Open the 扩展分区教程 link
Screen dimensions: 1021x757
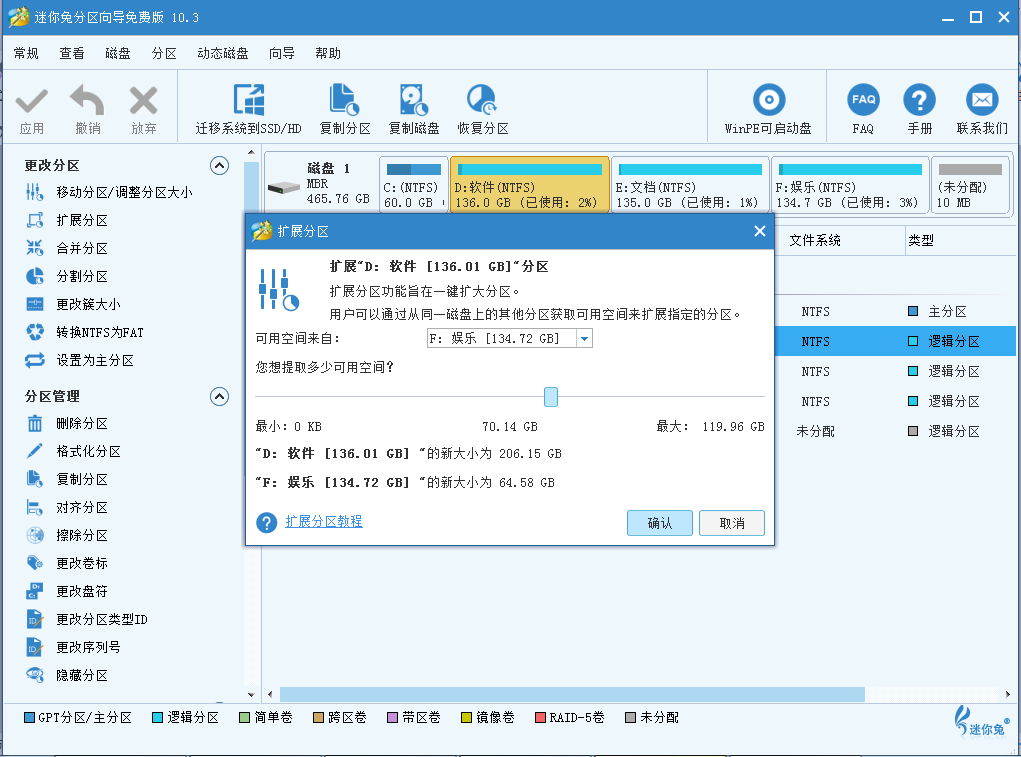coord(324,521)
